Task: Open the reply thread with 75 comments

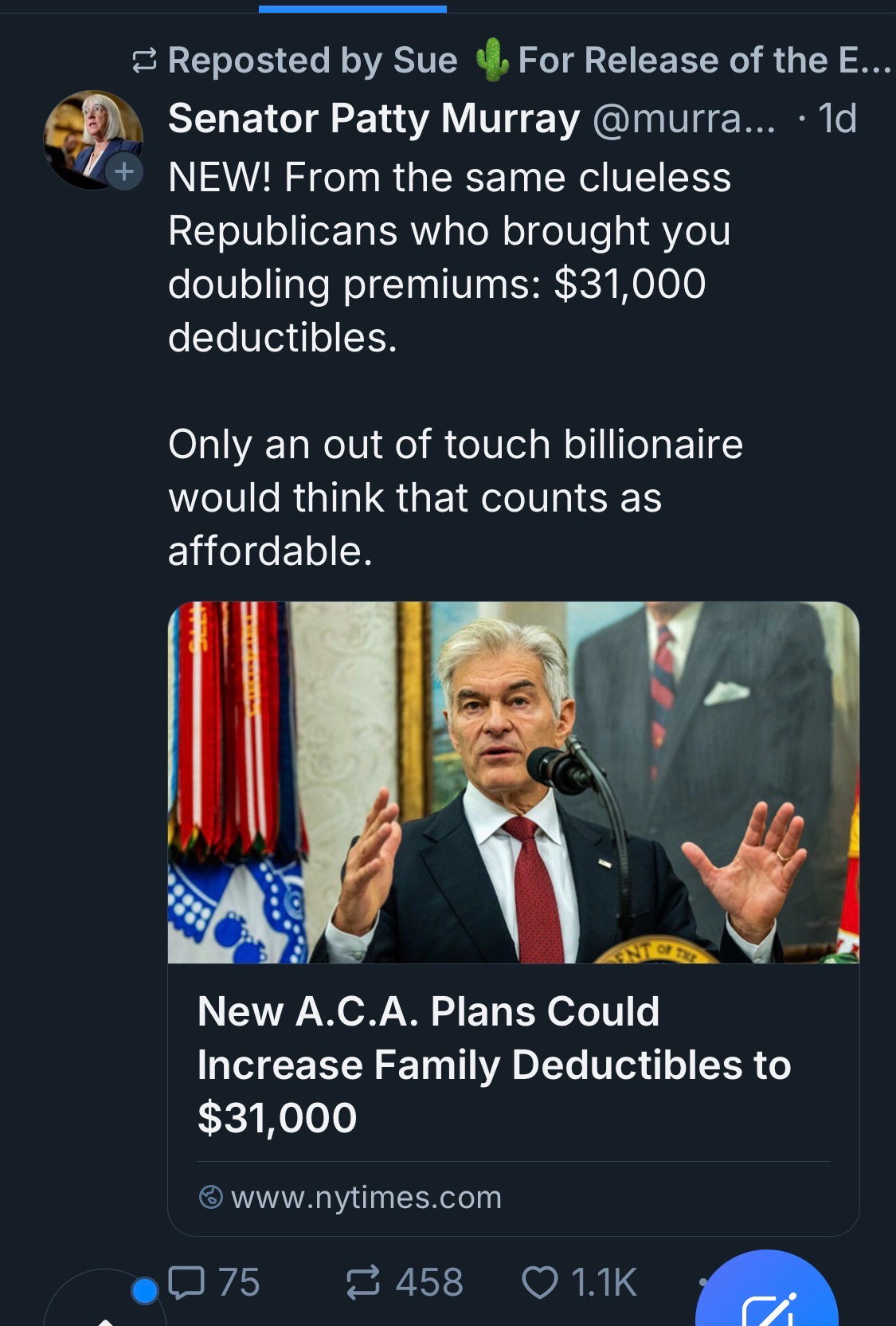Action: pos(215,1282)
